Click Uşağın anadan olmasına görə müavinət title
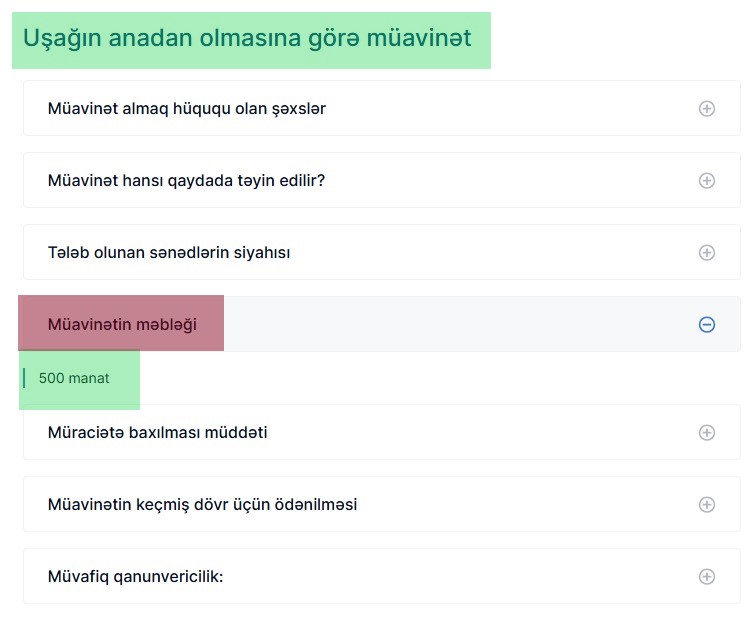Screen dimensions: 745x618 [x=247, y=38]
